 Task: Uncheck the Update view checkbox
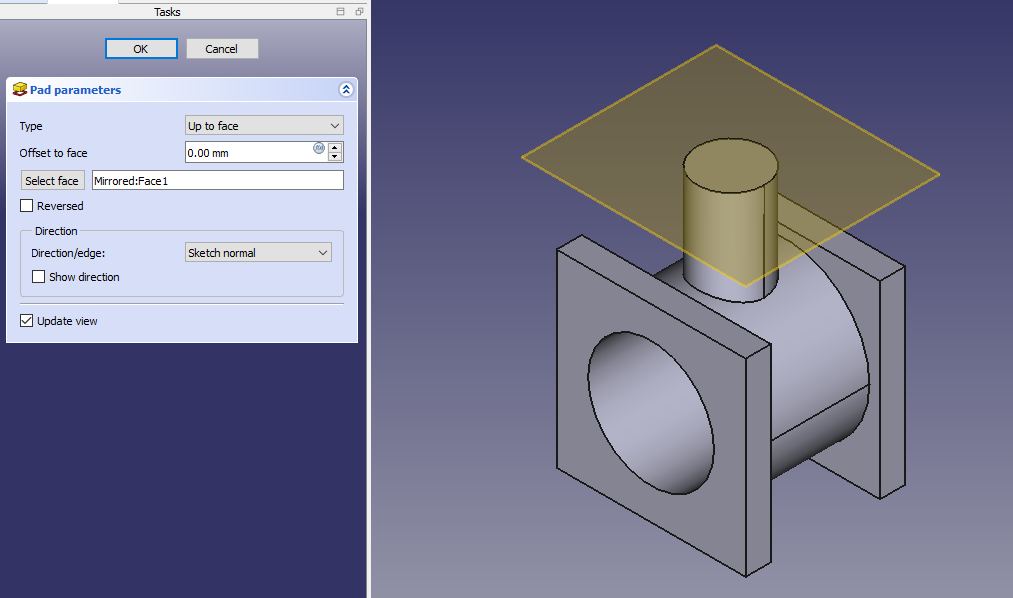pyautogui.click(x=27, y=321)
